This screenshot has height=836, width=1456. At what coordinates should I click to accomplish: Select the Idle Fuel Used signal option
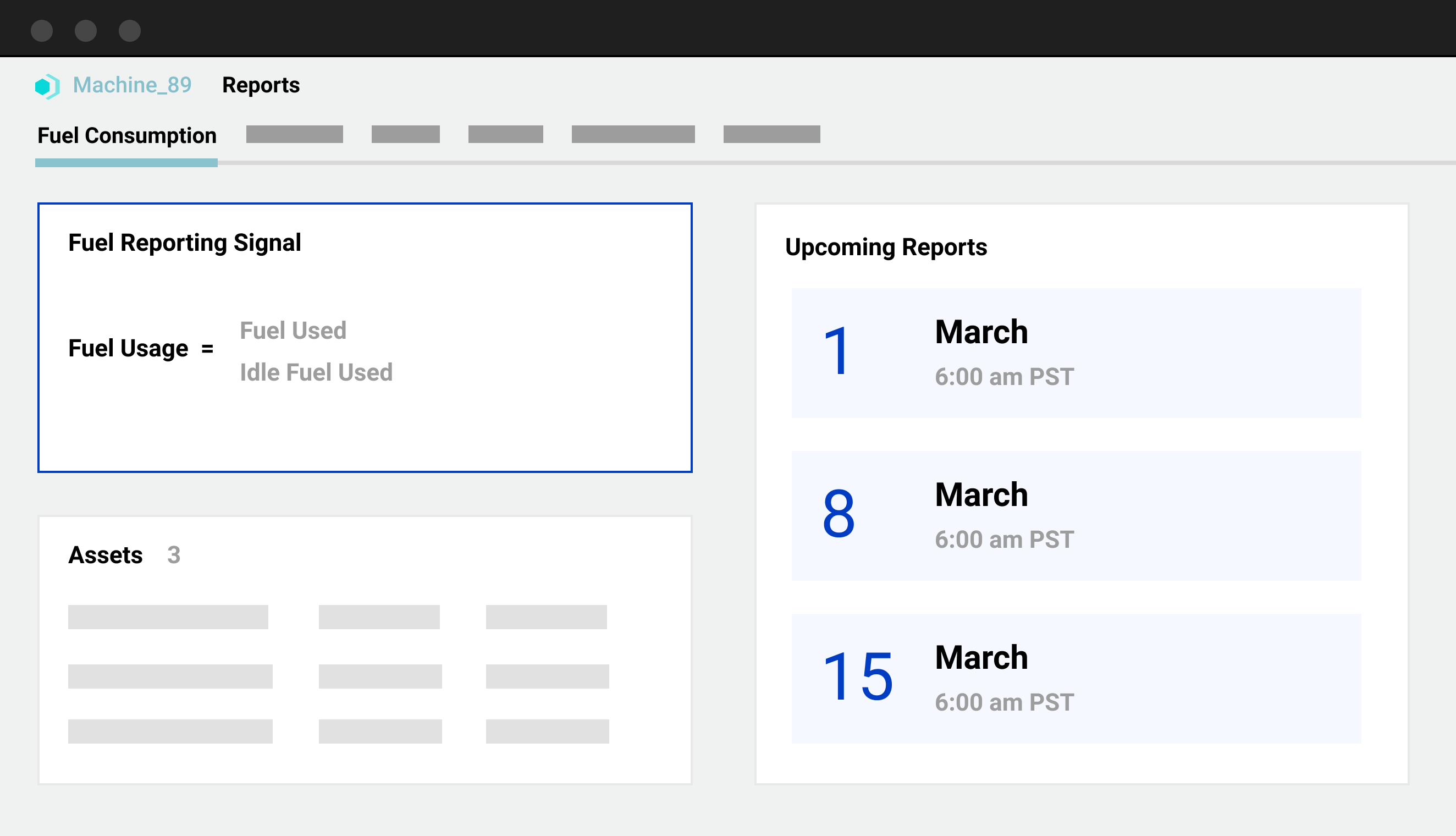click(316, 372)
